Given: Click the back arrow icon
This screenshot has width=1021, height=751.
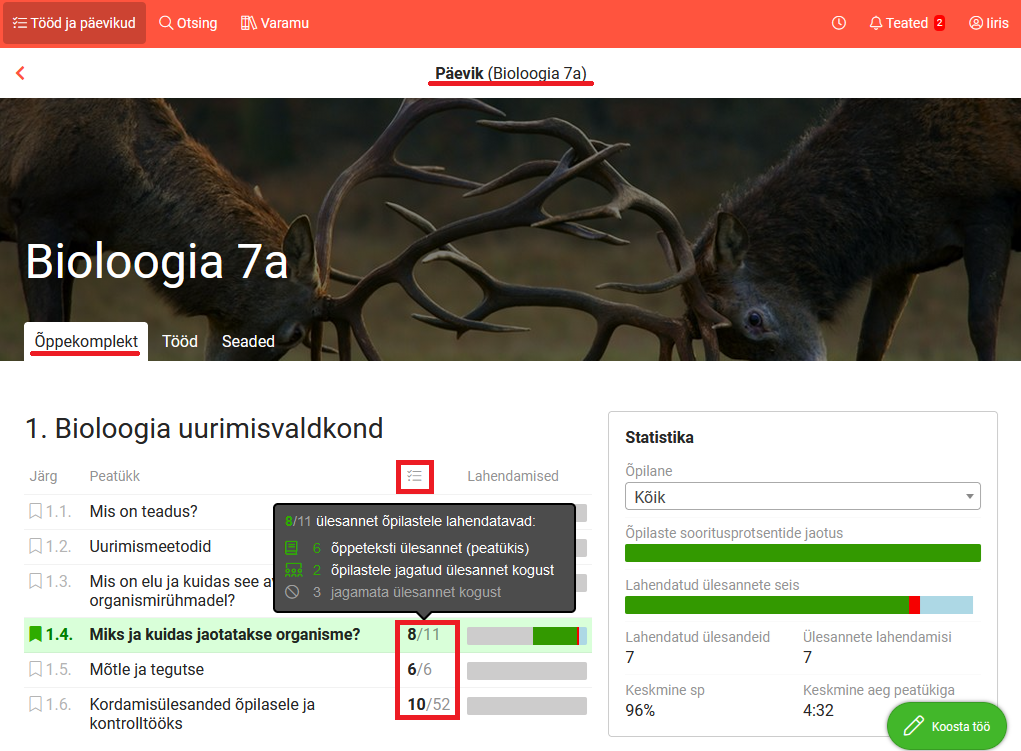Looking at the screenshot, I should tap(20, 73).
